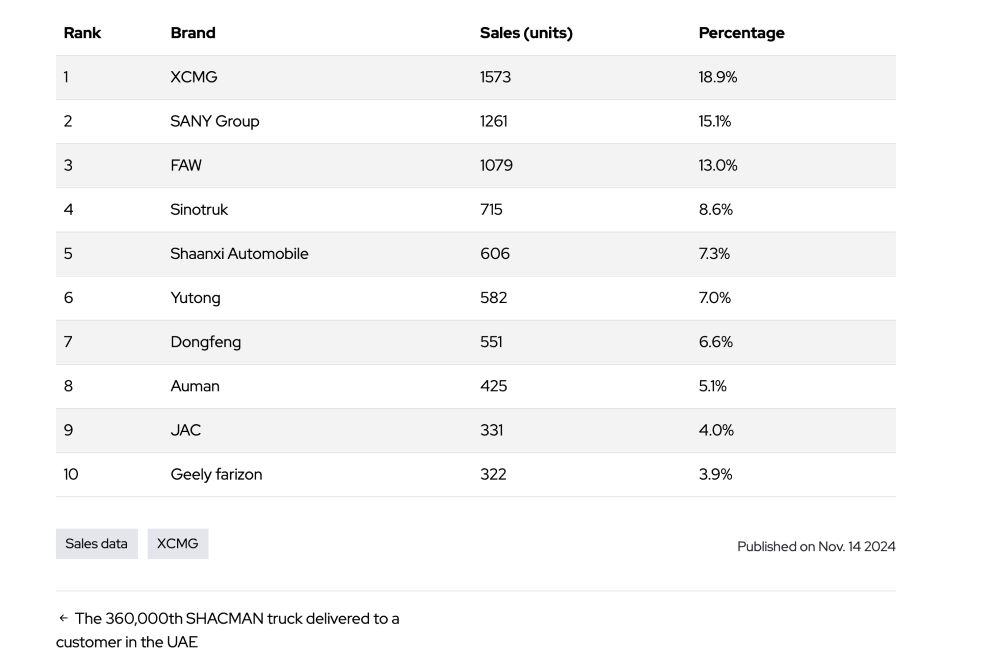Click the Yutong brand cell
Screen dimensions: 1000x667
[195, 298]
